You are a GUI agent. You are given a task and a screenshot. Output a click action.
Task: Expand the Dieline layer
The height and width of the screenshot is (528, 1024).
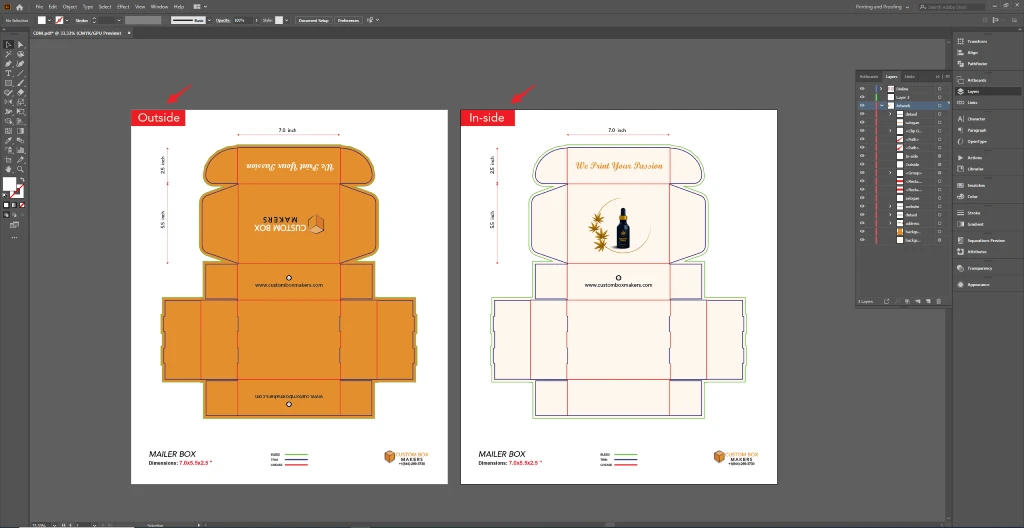(x=881, y=88)
